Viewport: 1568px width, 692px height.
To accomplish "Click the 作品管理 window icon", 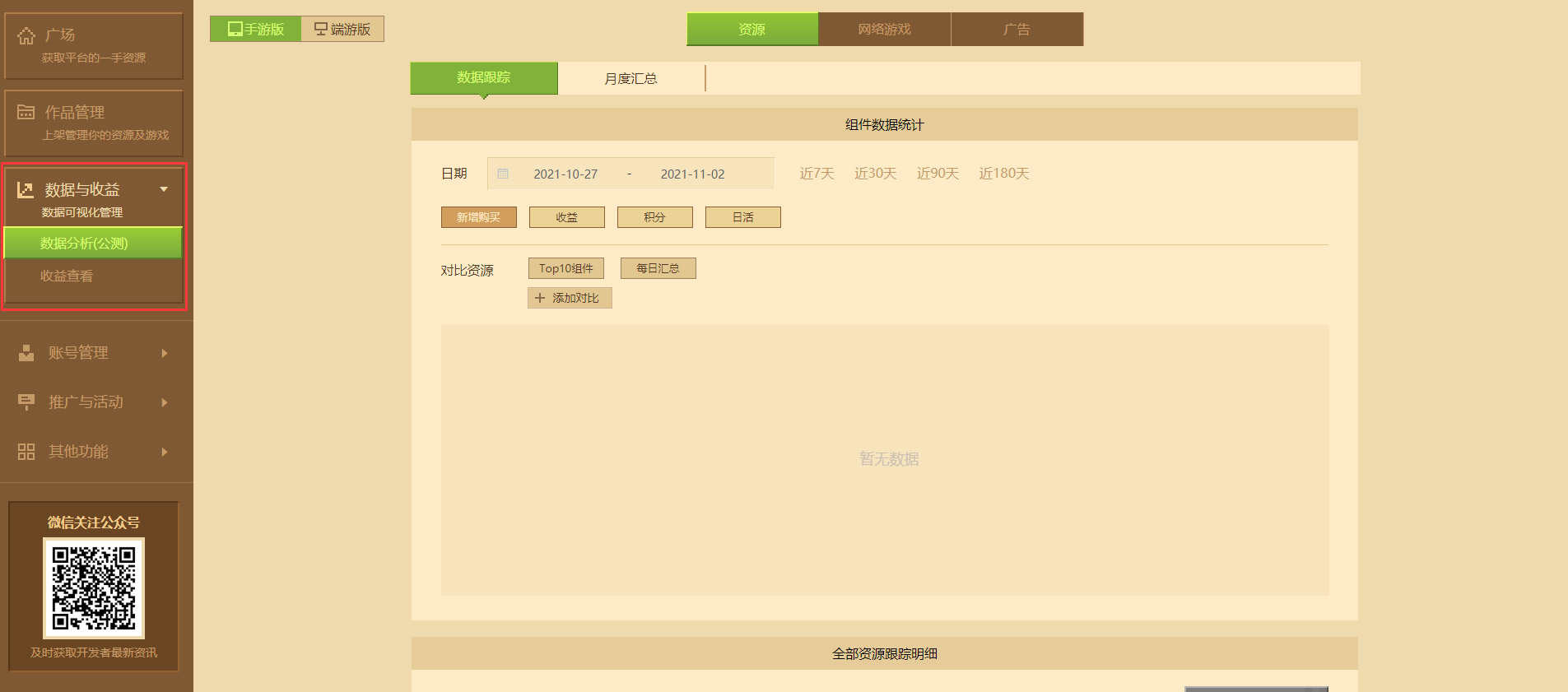I will click(x=26, y=112).
